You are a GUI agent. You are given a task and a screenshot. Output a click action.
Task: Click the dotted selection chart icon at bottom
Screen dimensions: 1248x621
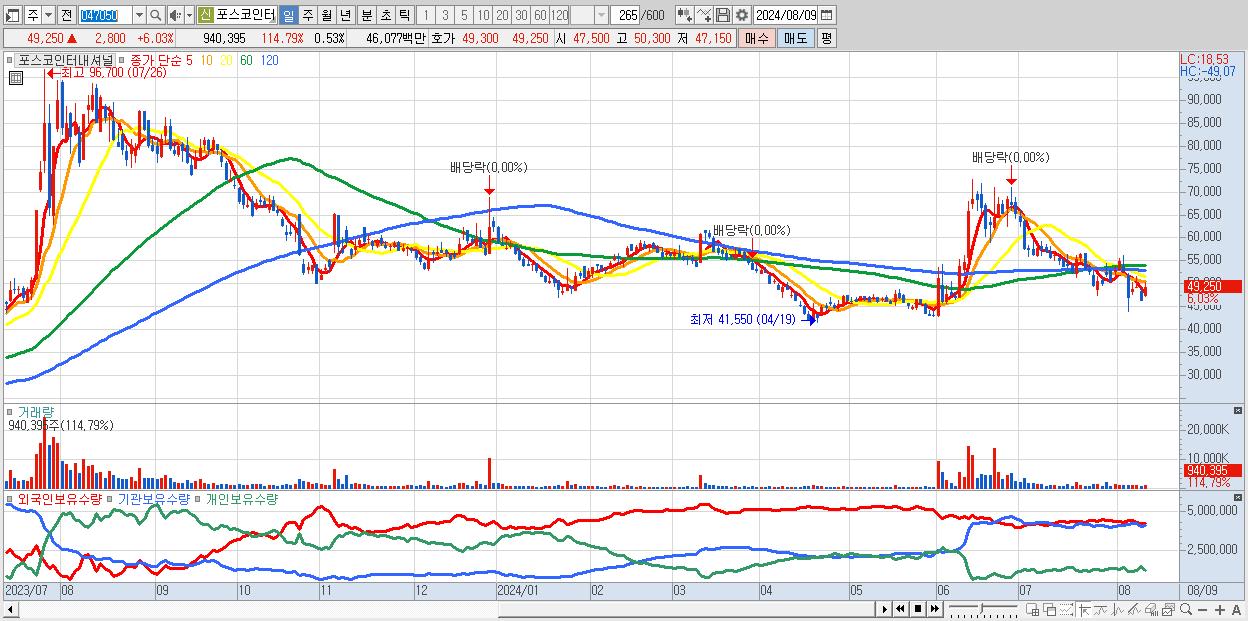coord(1066,609)
